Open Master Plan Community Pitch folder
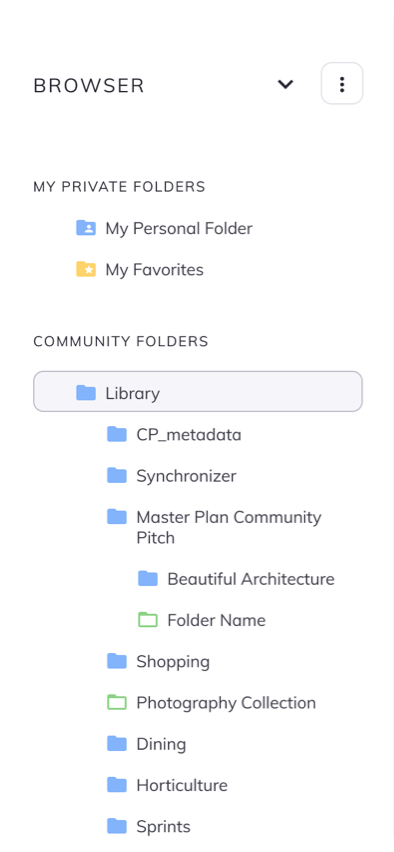The width and height of the screenshot is (394, 852). [229, 527]
